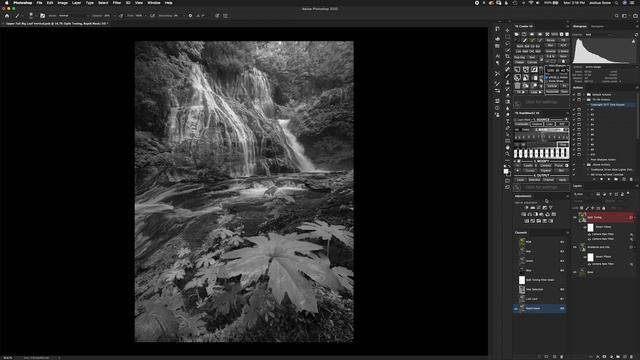Viewport: 640px width, 360px height.
Task: Select the Pen tool
Action: [x=507, y=127]
